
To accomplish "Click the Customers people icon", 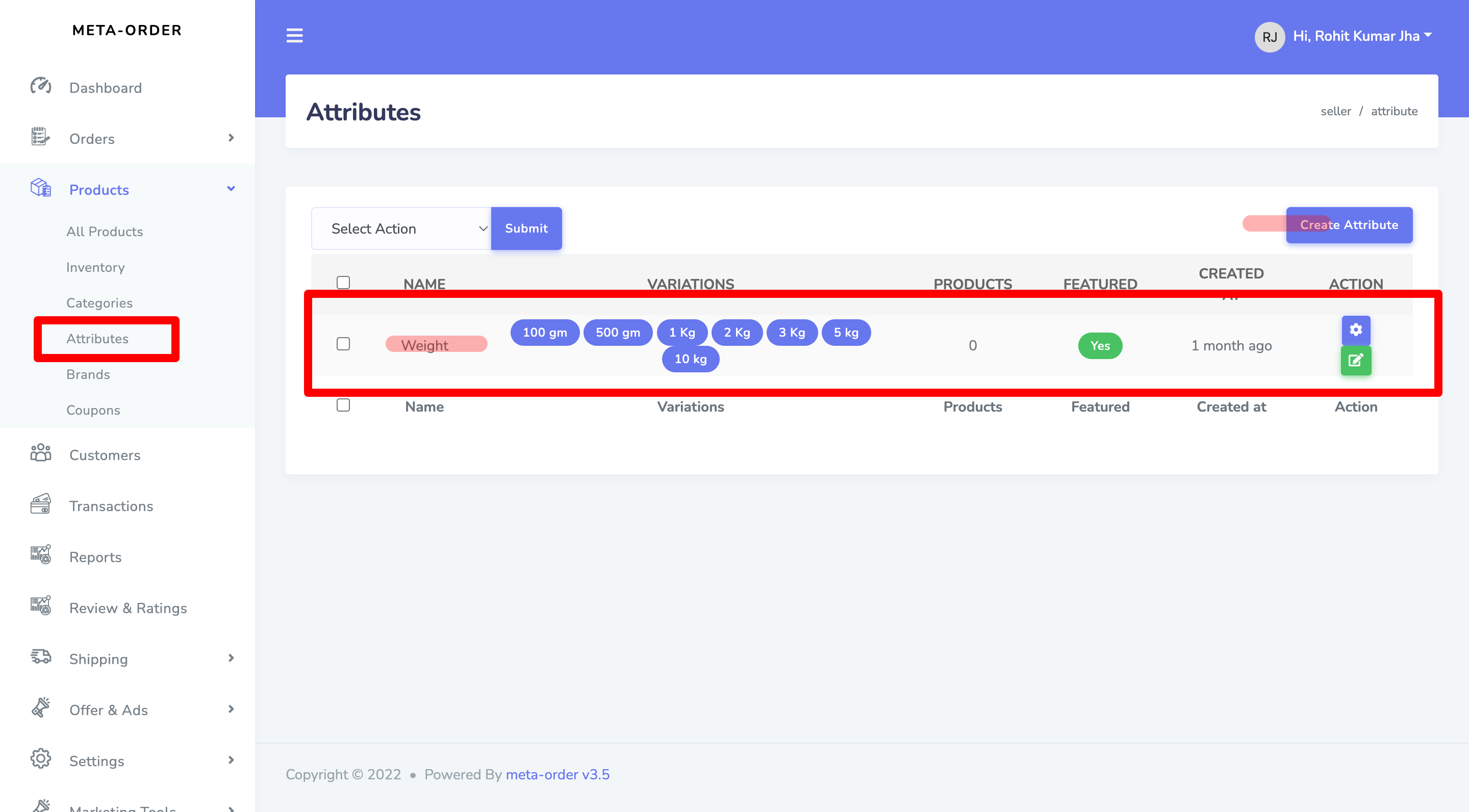I will point(40,454).
